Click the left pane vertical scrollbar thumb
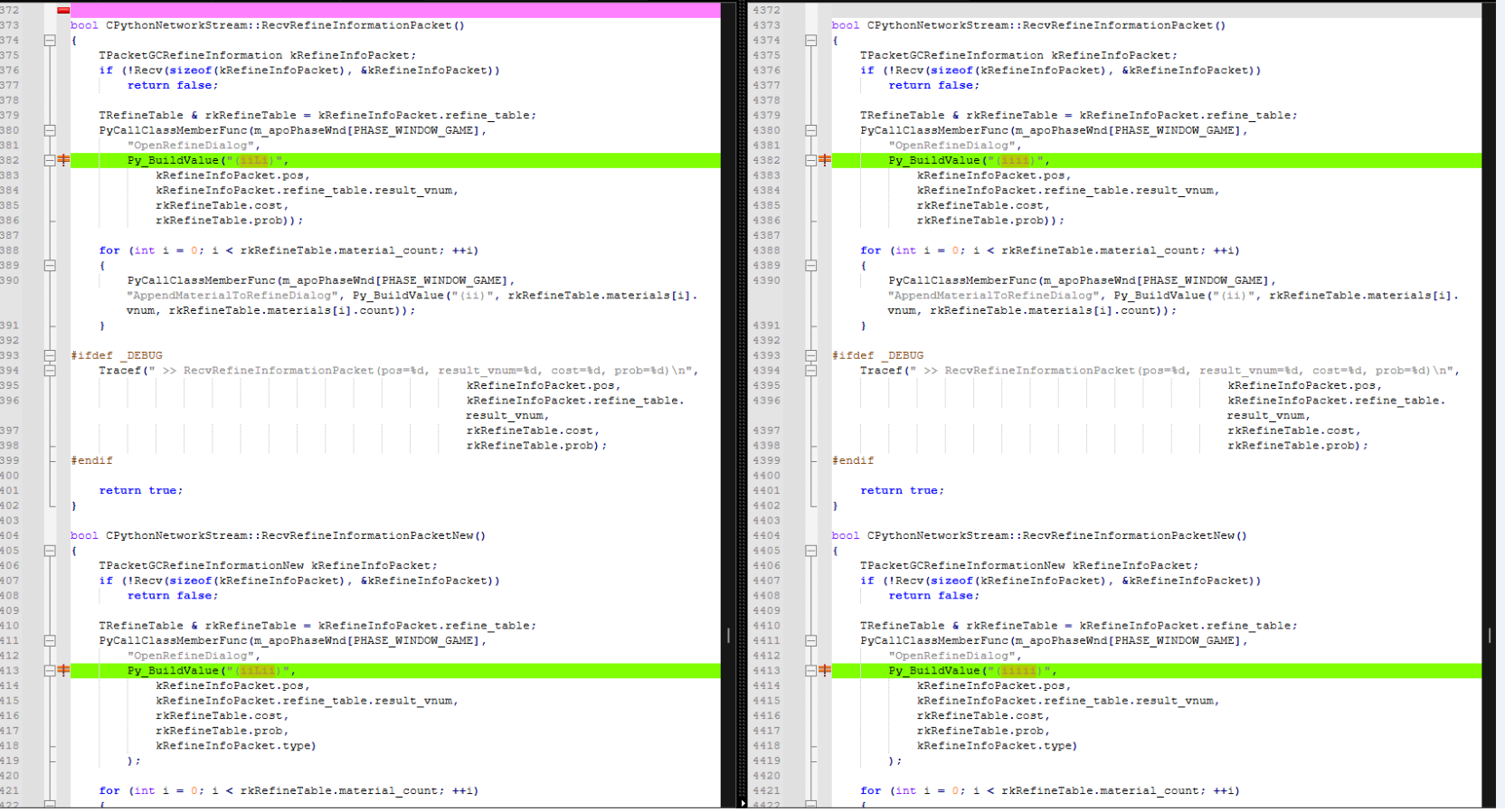Screen dimensions: 1505x812 point(728,636)
